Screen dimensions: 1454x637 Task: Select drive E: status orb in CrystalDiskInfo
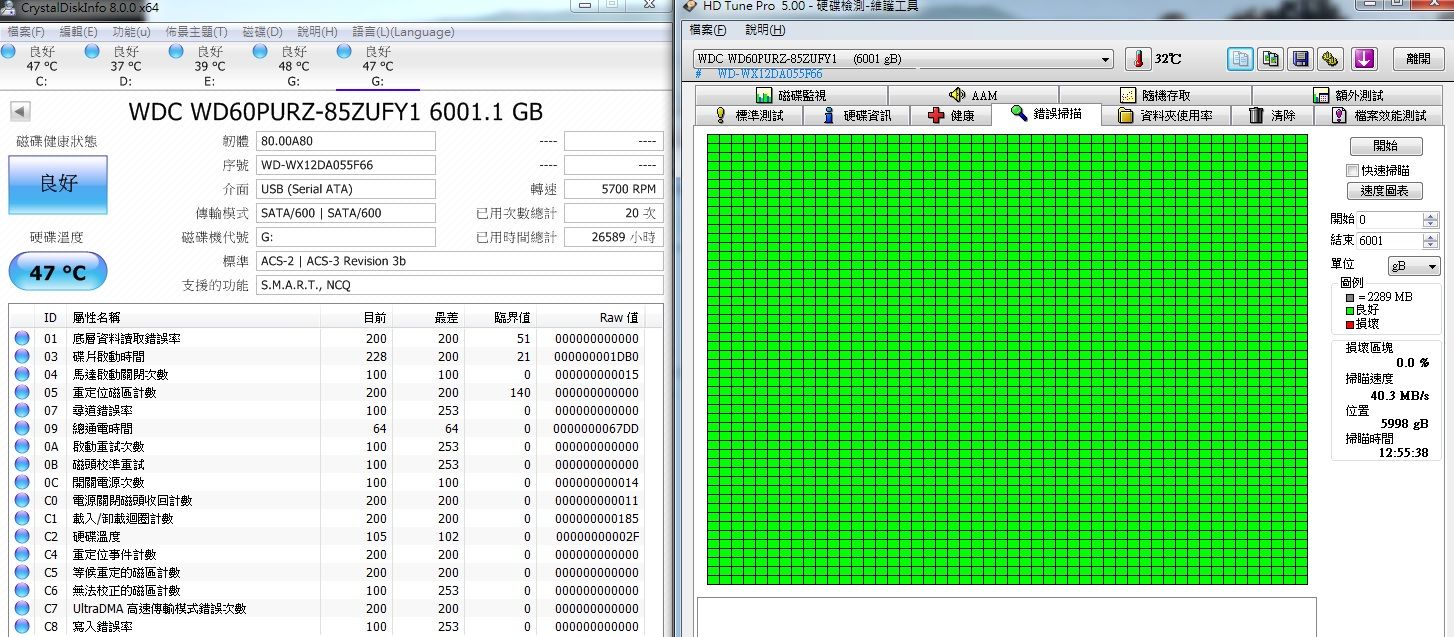176,51
